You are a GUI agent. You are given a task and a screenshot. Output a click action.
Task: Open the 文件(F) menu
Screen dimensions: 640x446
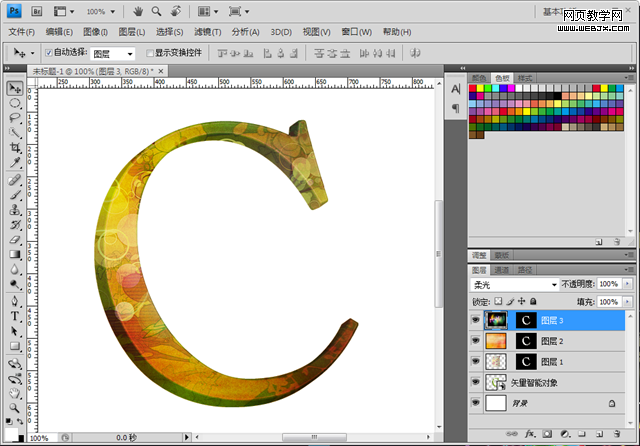pyautogui.click(x=21, y=32)
